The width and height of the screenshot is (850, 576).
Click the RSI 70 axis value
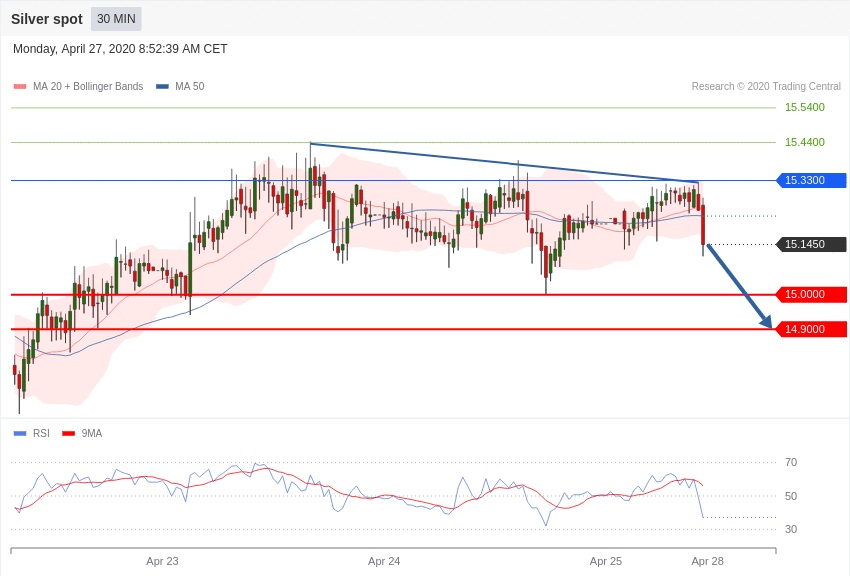(x=791, y=462)
